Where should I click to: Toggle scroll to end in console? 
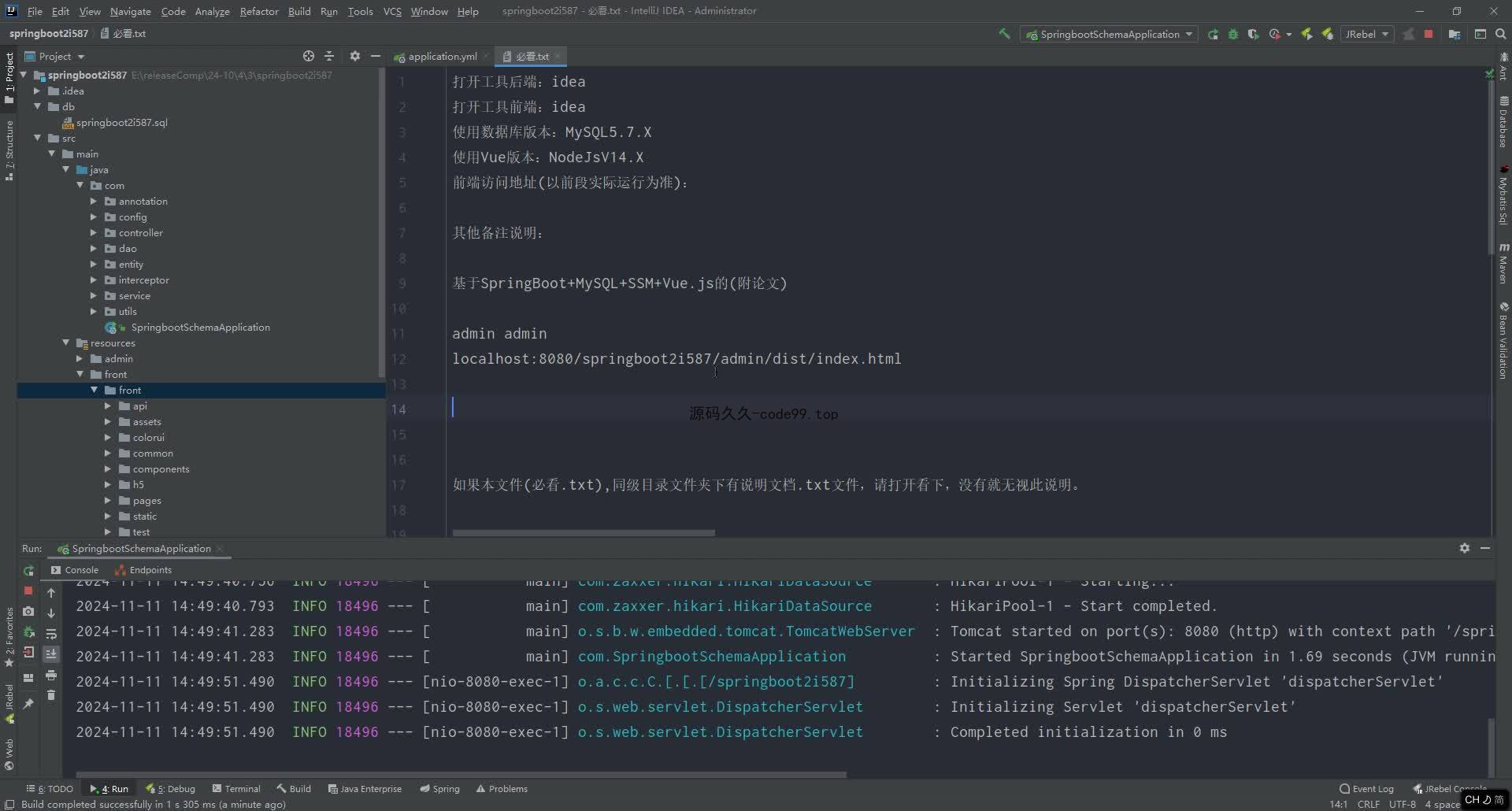[51, 654]
